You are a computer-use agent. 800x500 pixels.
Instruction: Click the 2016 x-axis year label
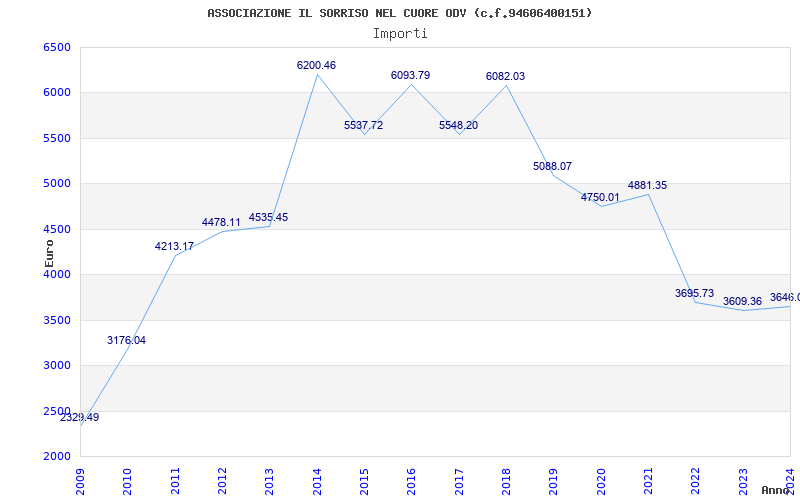pyautogui.click(x=412, y=482)
